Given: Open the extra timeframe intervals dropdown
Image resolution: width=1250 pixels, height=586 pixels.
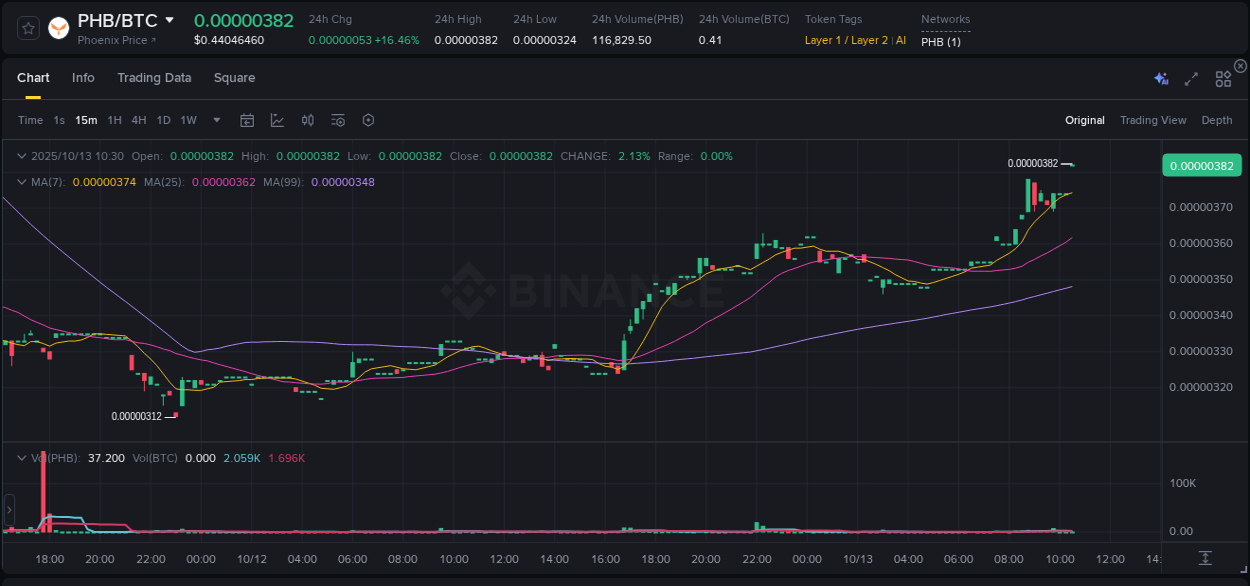Looking at the screenshot, I should [x=215, y=120].
